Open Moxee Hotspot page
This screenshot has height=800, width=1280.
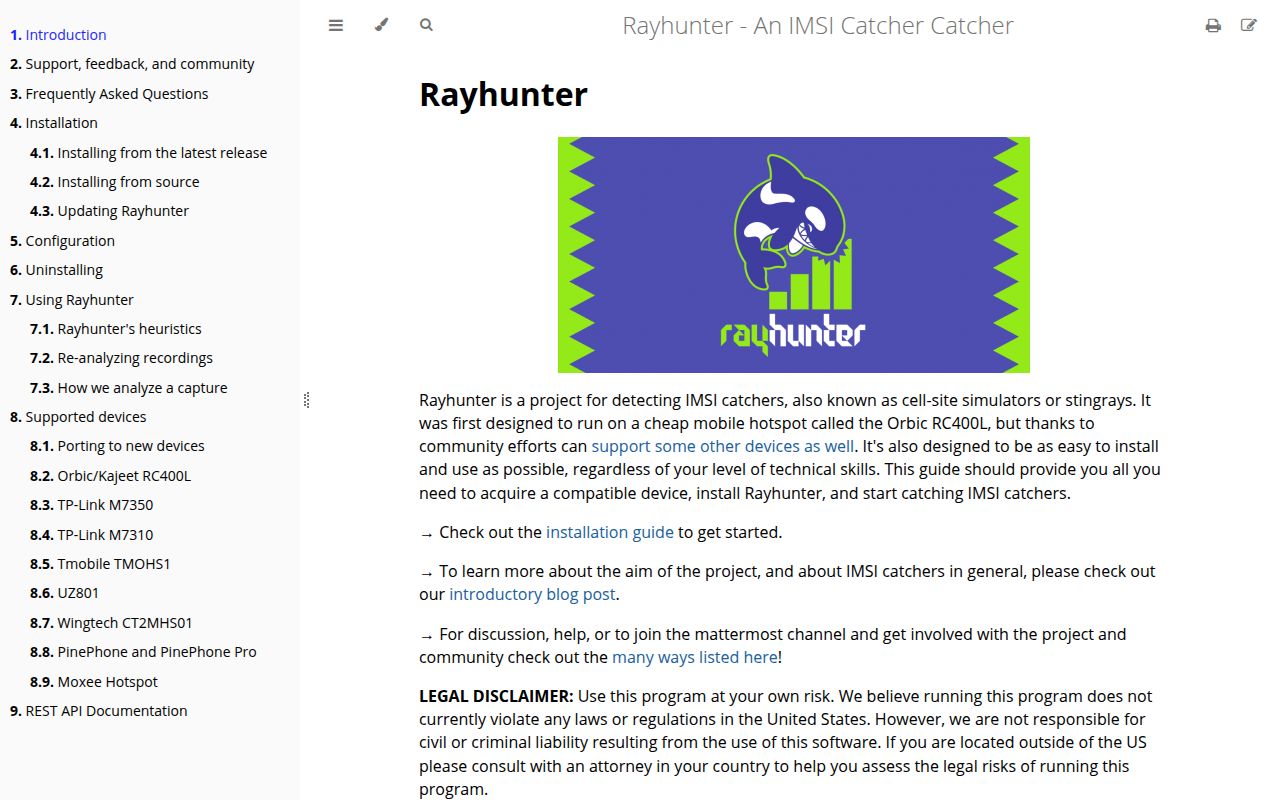tap(94, 682)
